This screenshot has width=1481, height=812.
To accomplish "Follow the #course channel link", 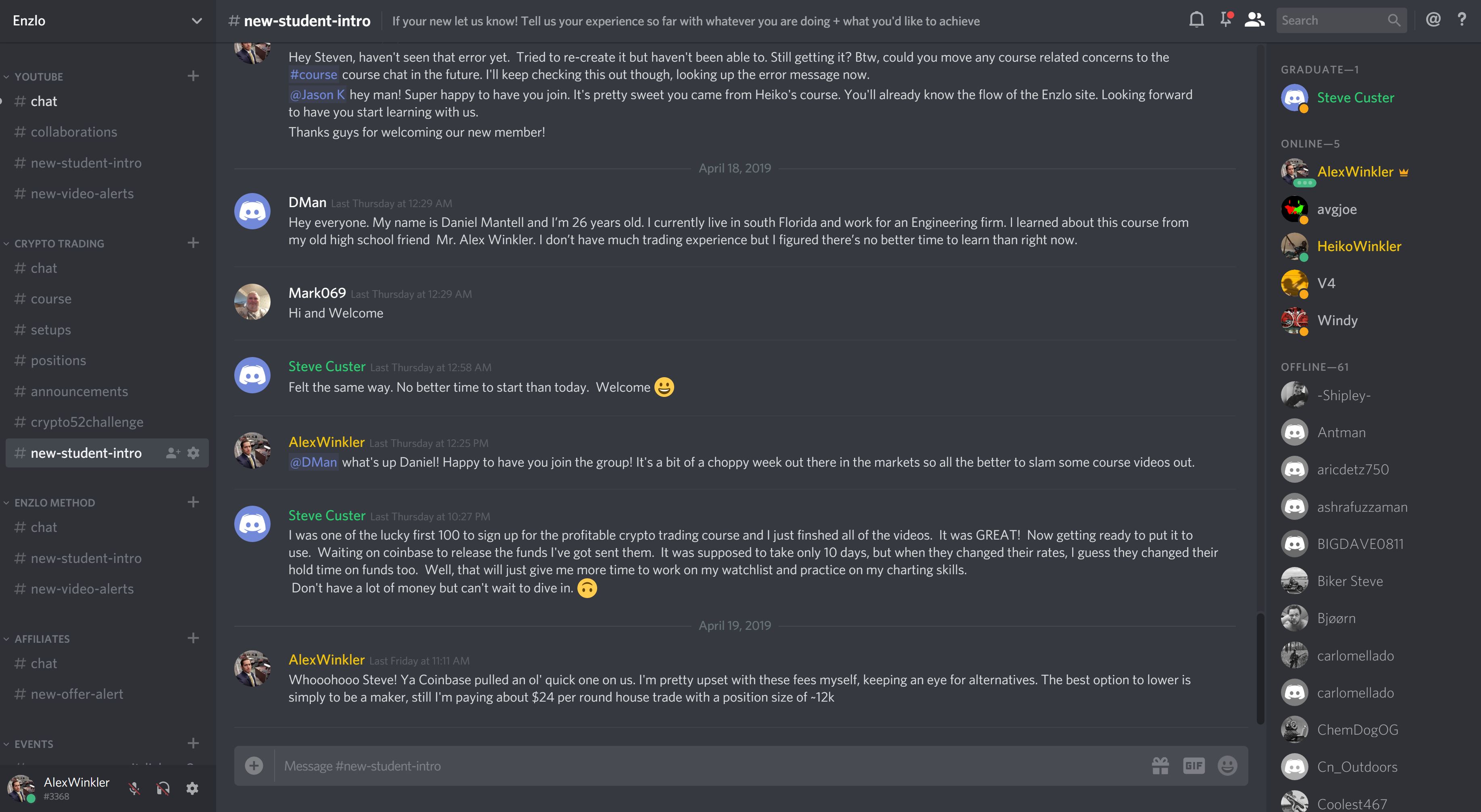I will (x=313, y=75).
